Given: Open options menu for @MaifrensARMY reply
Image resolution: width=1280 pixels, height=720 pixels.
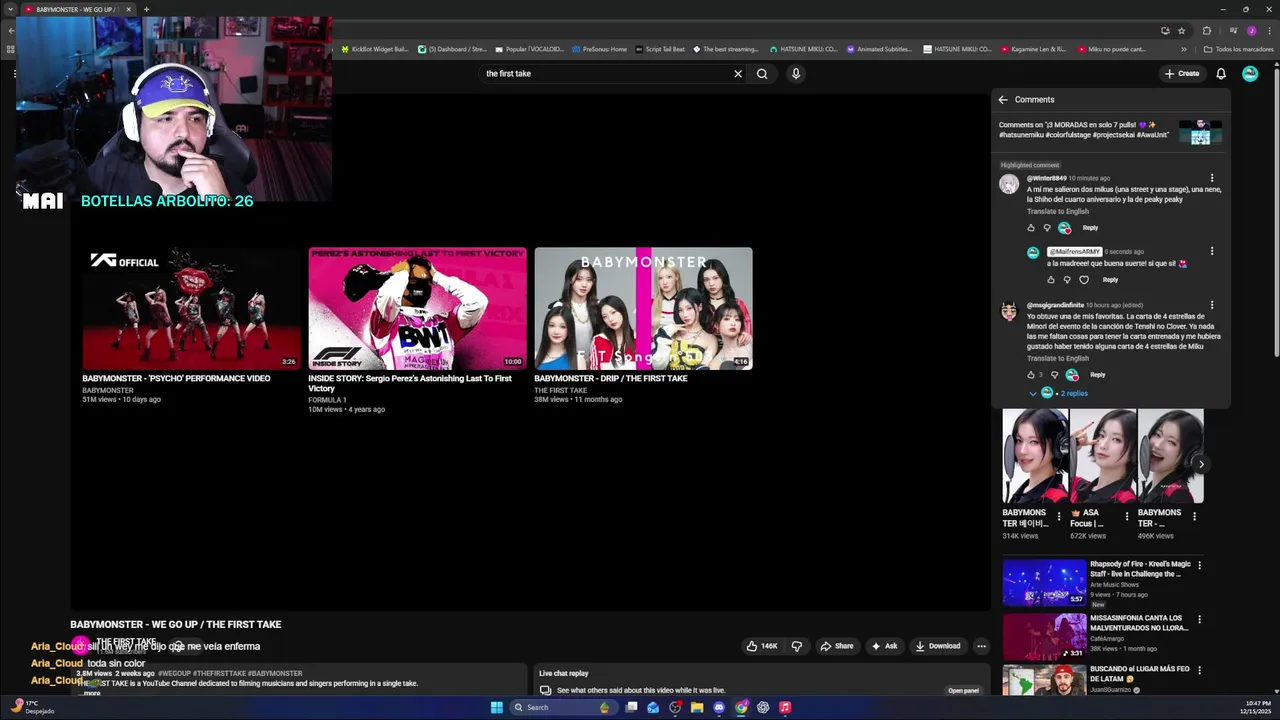Looking at the screenshot, I should [1212, 251].
